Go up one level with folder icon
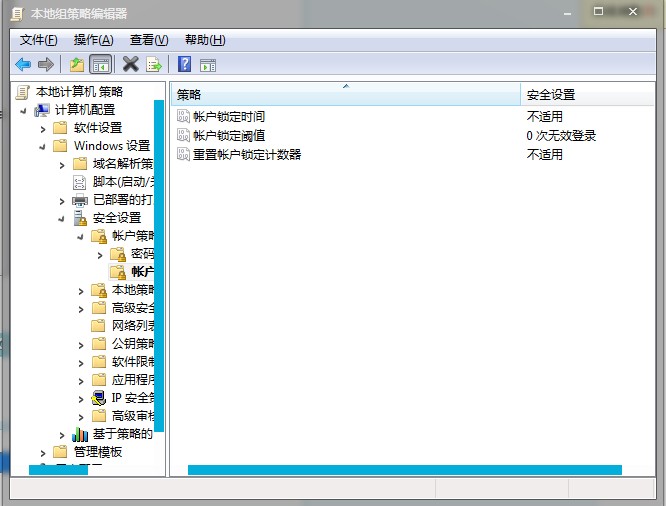This screenshot has height=506, width=666. click(77, 65)
